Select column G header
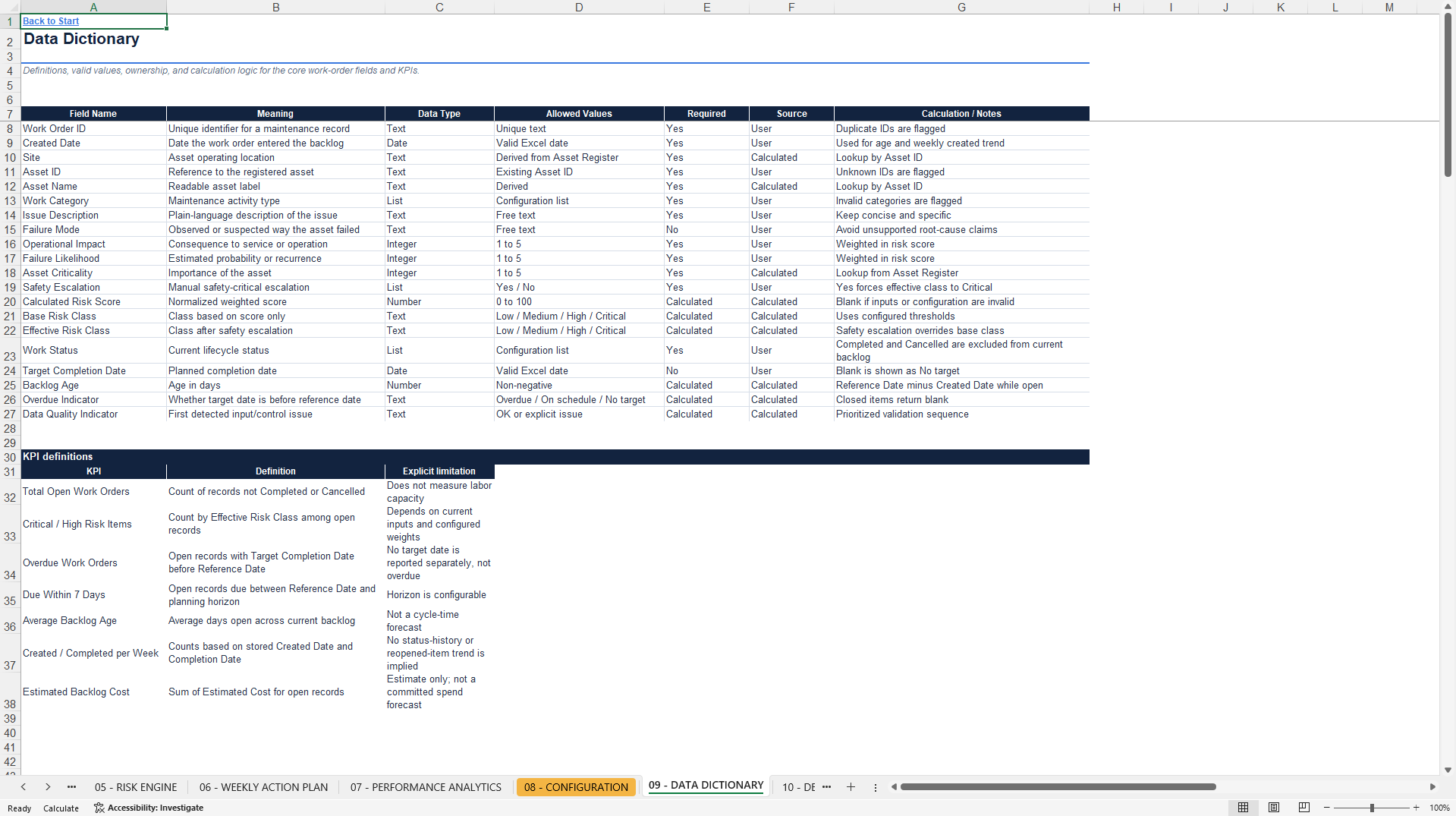The image size is (1456, 816). [x=961, y=7]
